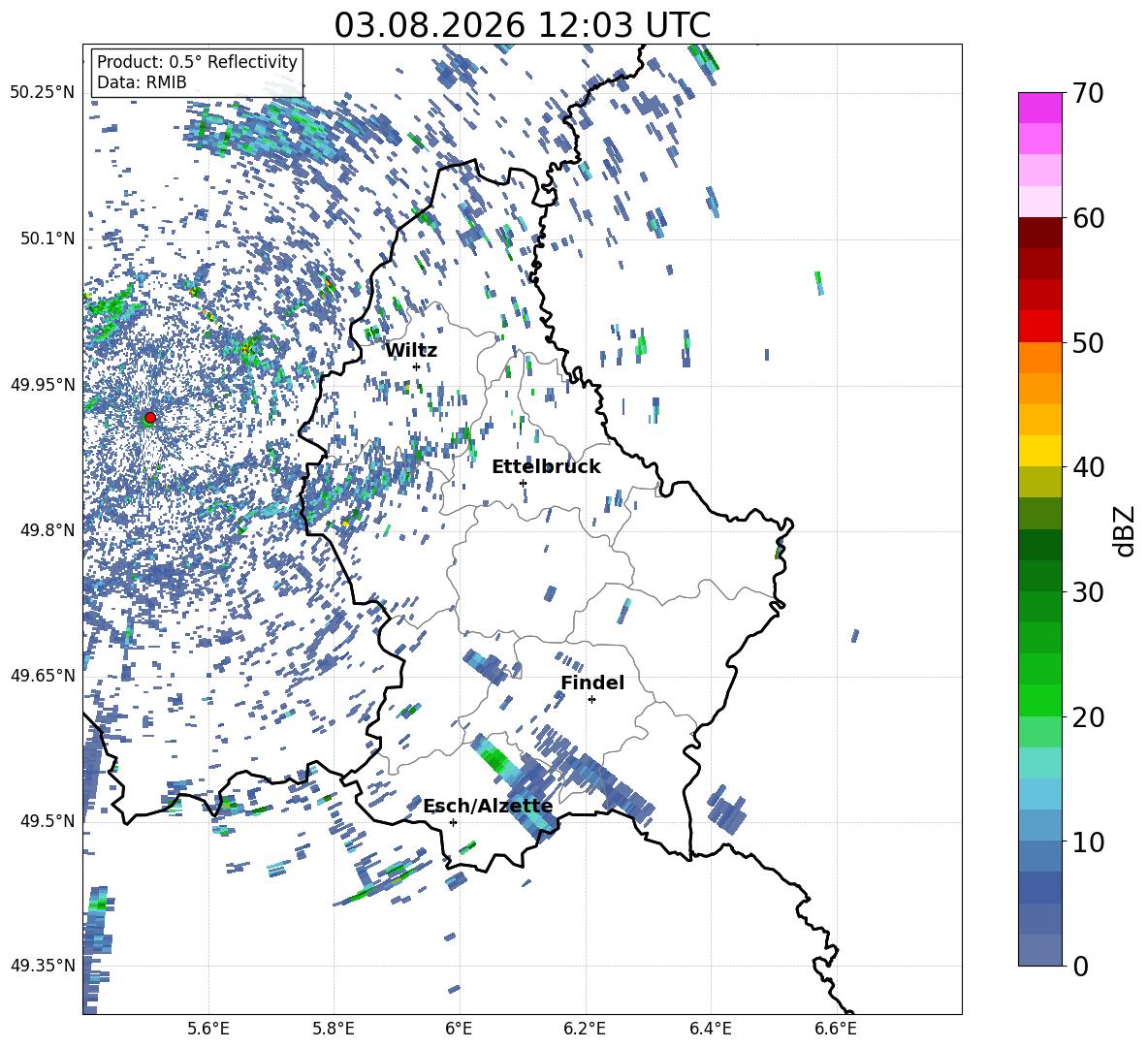Image resolution: width=1148 pixels, height=1048 pixels.
Task: Click the 6.2°E longitude axis label
Action: pyautogui.click(x=585, y=1029)
